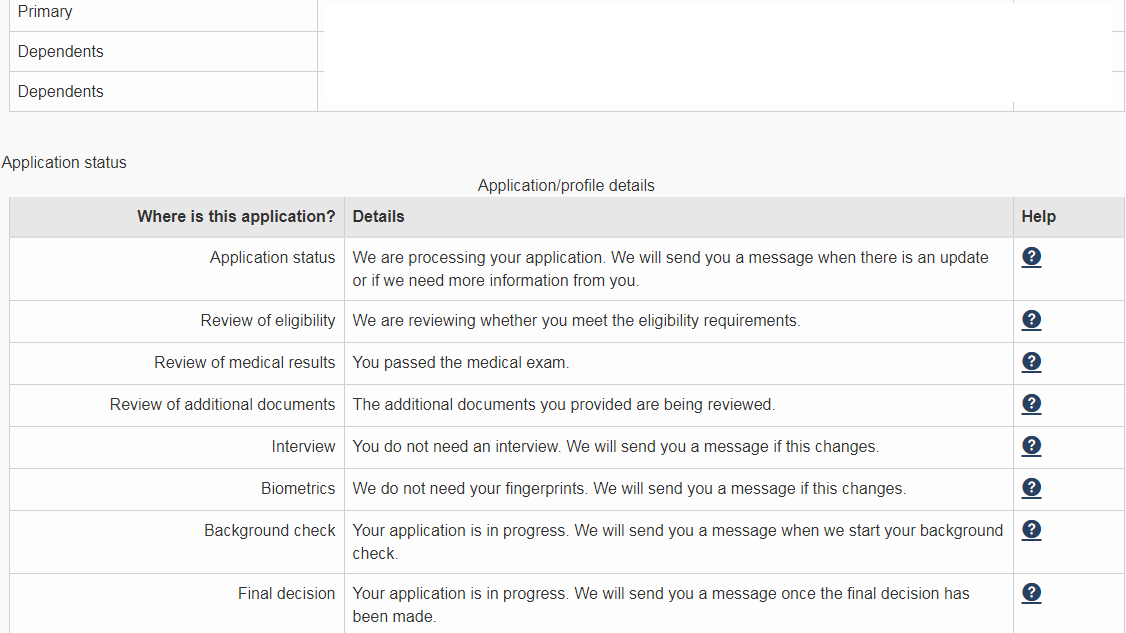
Task: Click the Help column header
Action: pos(1038,216)
